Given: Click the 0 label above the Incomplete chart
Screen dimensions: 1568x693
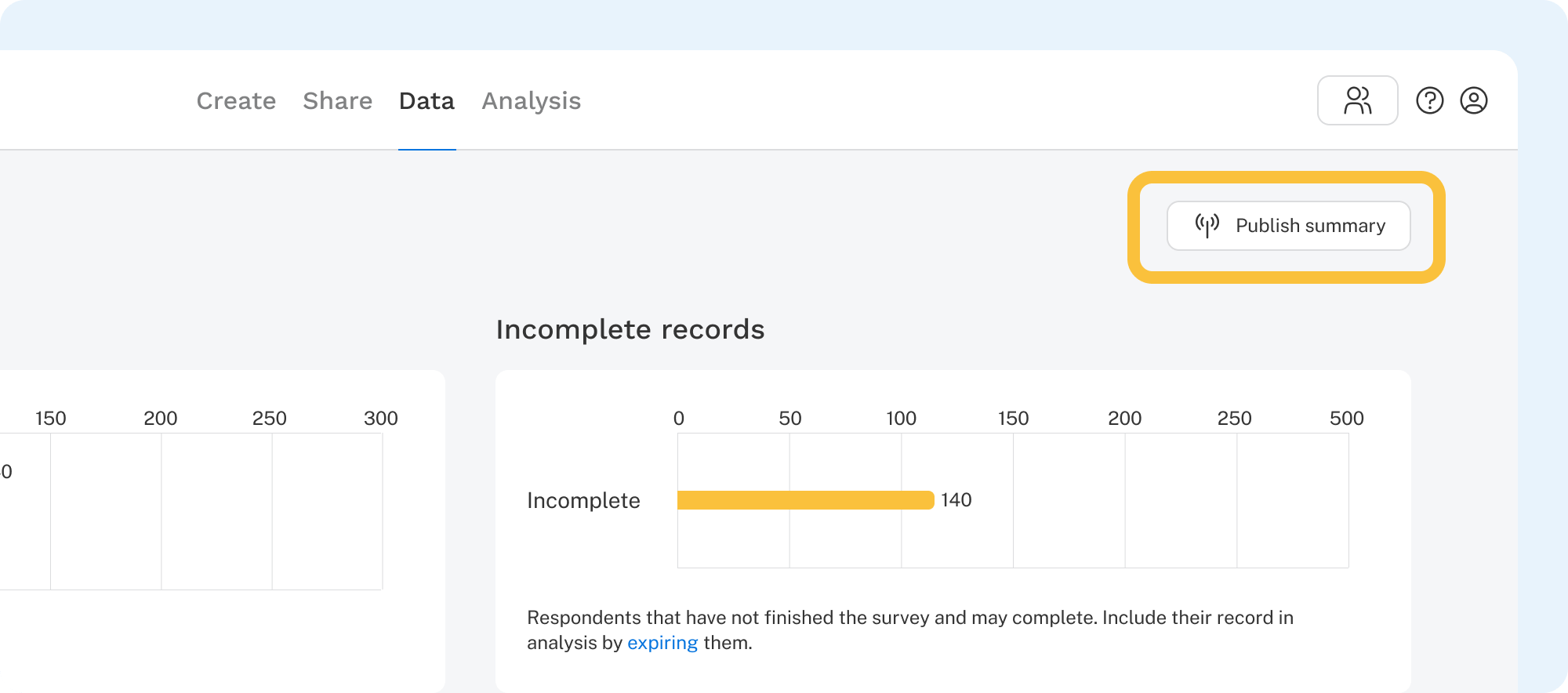Looking at the screenshot, I should [x=678, y=419].
